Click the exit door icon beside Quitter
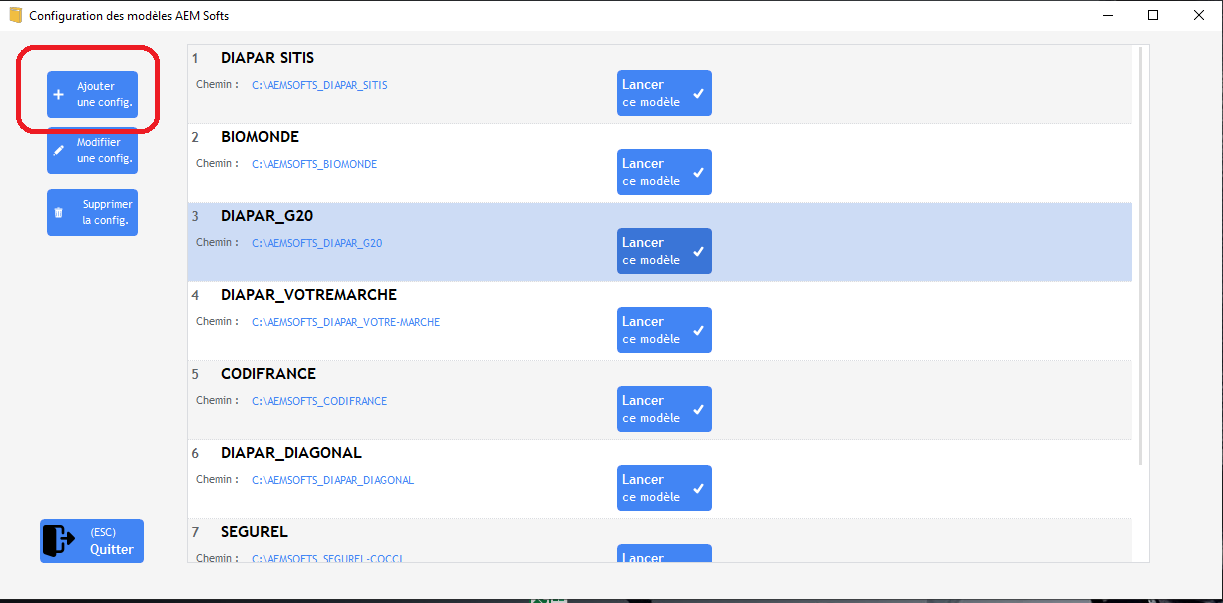1223x603 pixels. tap(59, 541)
